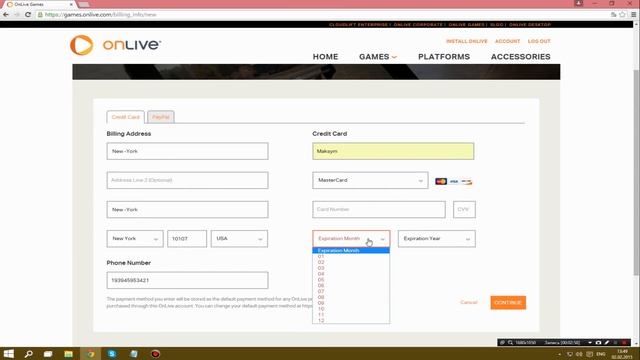The image size is (640, 360).
Task: Open File Explorer in the taskbar
Action: pyautogui.click(x=69, y=354)
